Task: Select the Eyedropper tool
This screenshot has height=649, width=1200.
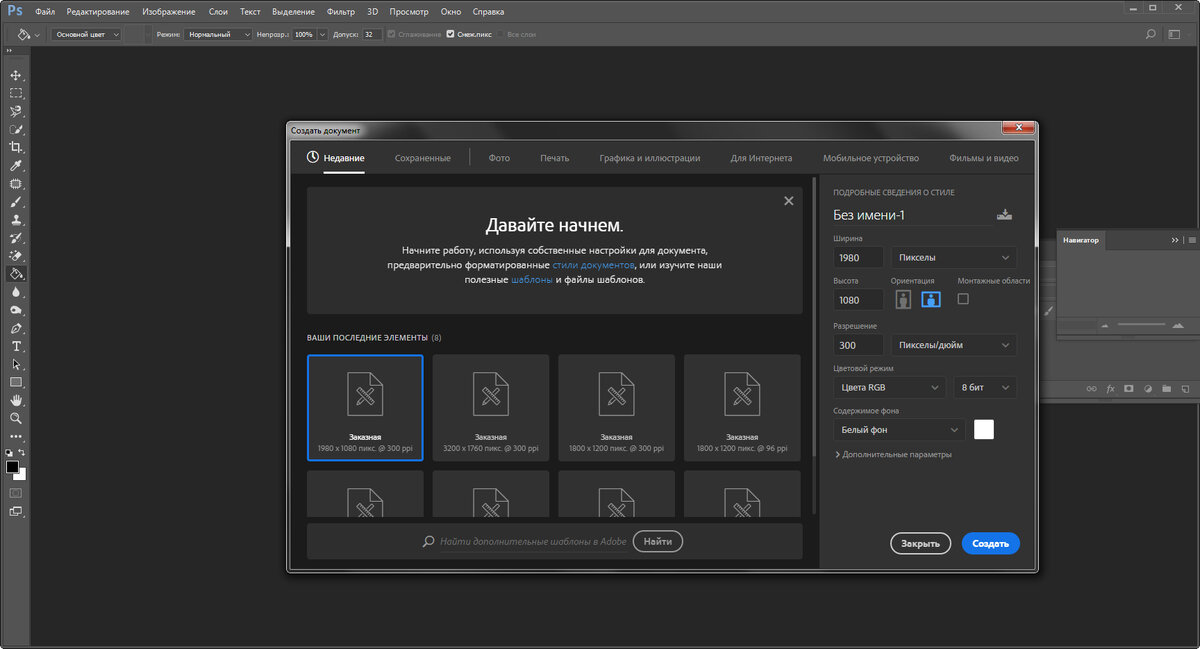Action: (x=16, y=165)
